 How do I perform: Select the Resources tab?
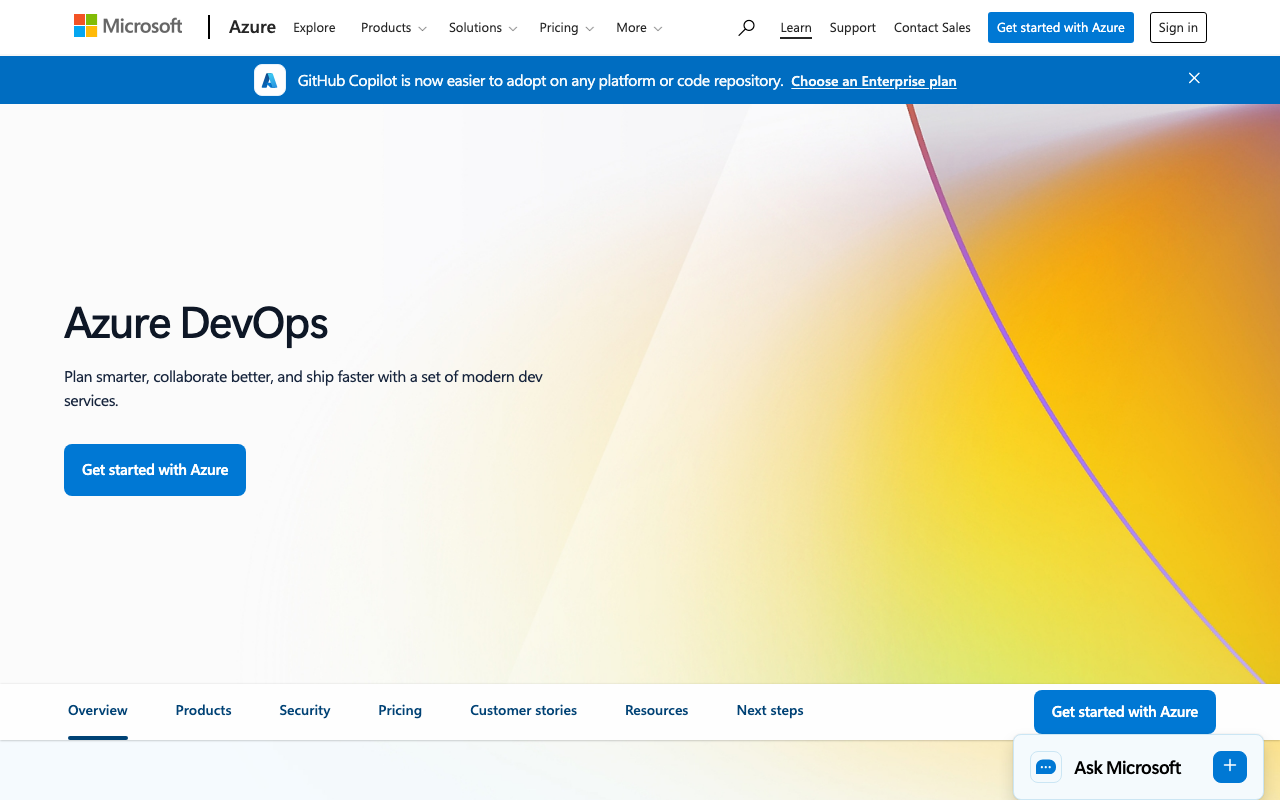pos(656,711)
